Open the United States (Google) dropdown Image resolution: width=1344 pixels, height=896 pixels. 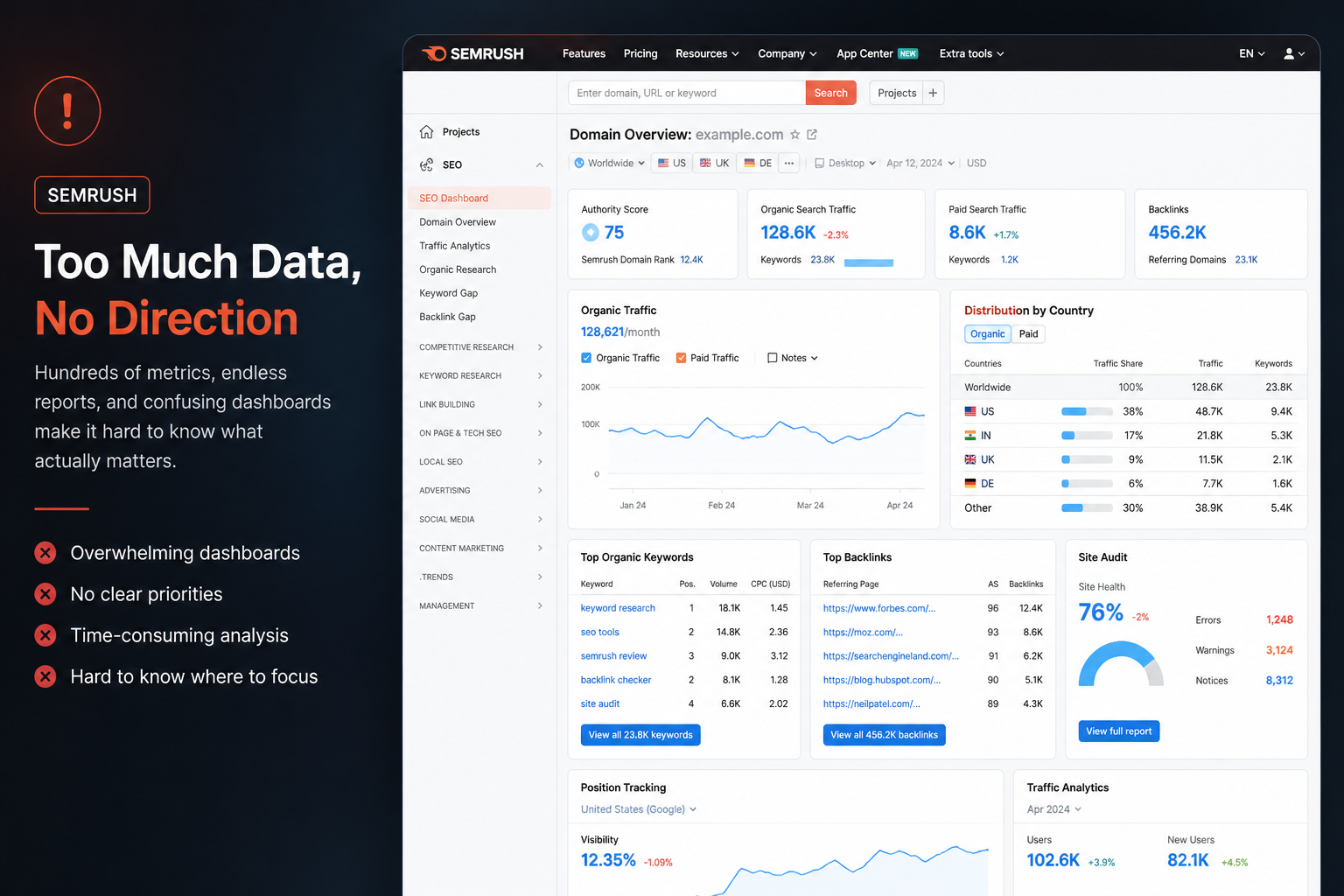(639, 809)
